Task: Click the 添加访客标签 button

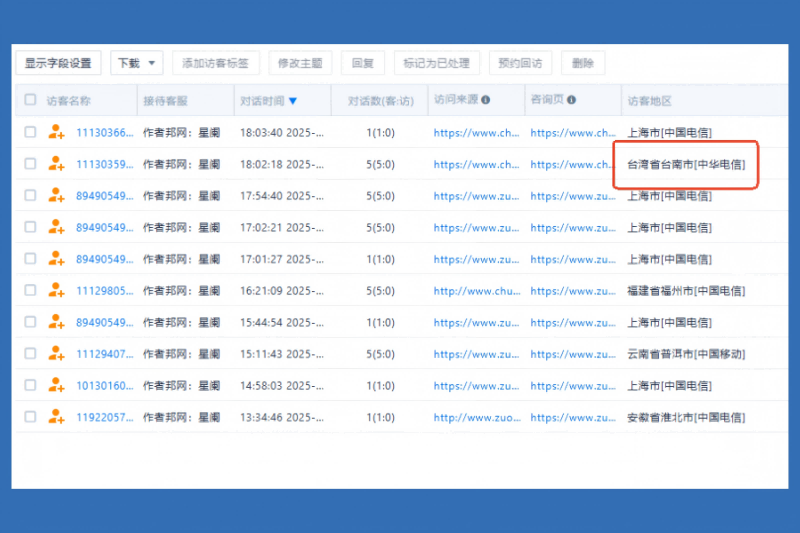Action: (x=215, y=63)
